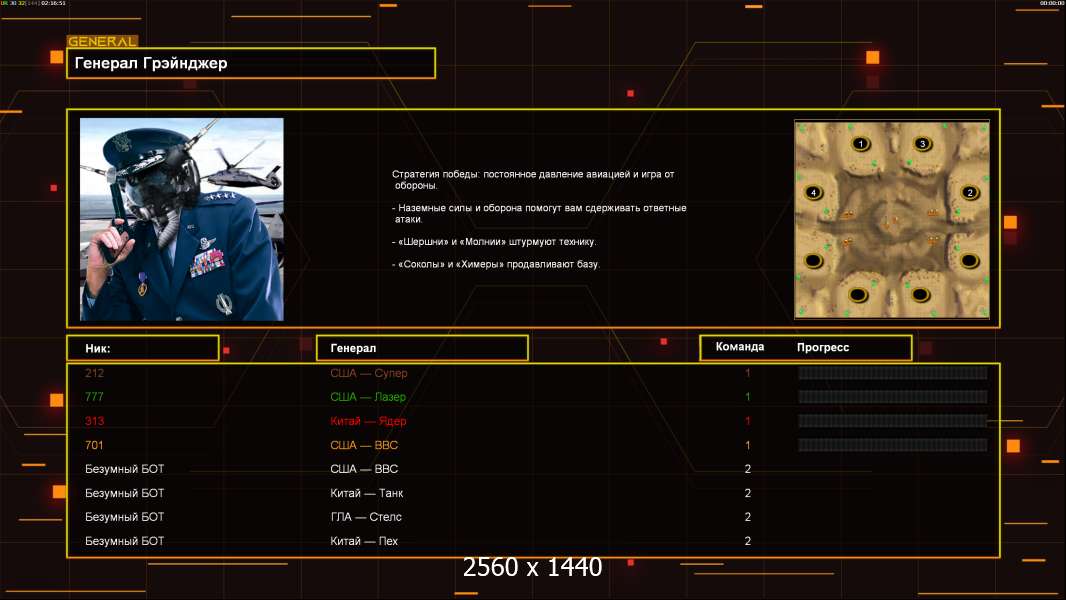1066x600 pixels.
Task: Click the progress bar for player 701
Action: pyautogui.click(x=892, y=445)
